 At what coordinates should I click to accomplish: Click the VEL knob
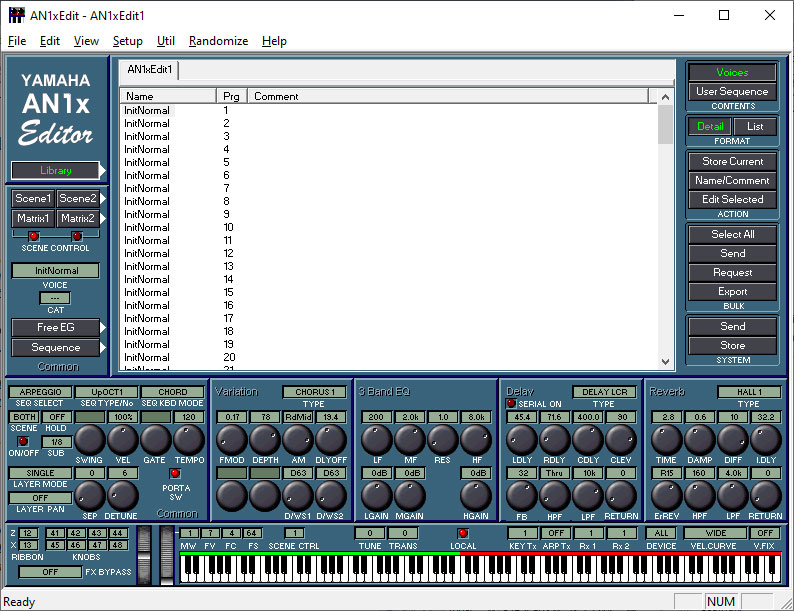pyautogui.click(x=123, y=439)
